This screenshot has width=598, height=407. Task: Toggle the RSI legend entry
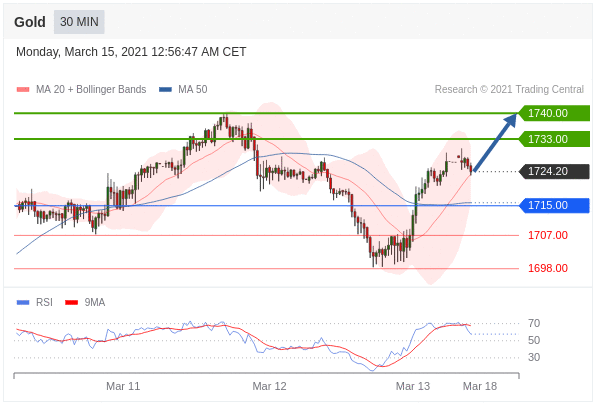34,302
